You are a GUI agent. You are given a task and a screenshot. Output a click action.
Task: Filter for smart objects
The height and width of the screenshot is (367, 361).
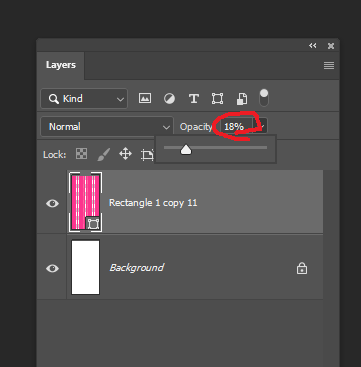coord(242,99)
